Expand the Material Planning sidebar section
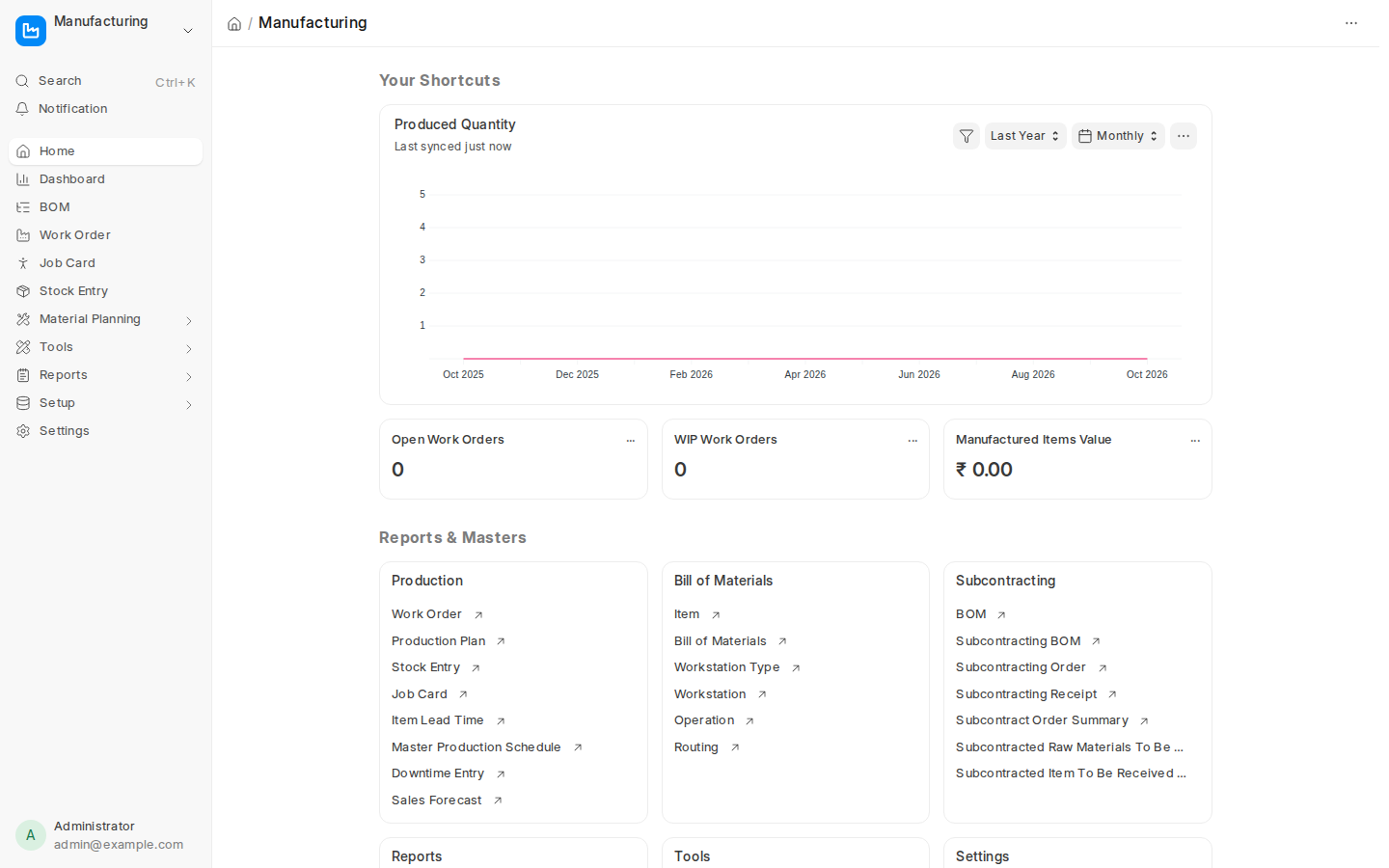Viewport: 1389px width, 868px height. pyautogui.click(x=189, y=320)
